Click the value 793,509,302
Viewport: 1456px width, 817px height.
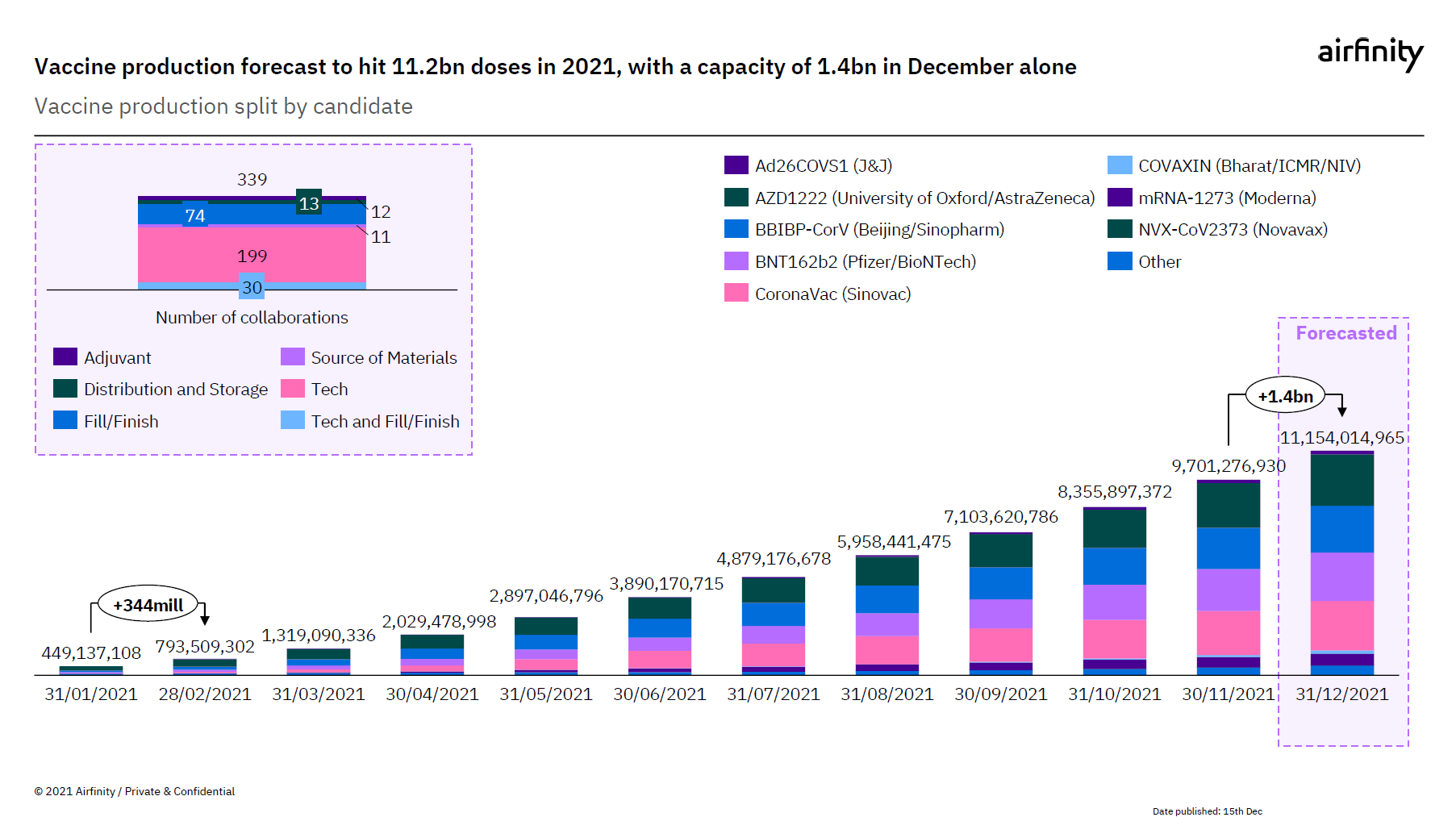tap(205, 646)
